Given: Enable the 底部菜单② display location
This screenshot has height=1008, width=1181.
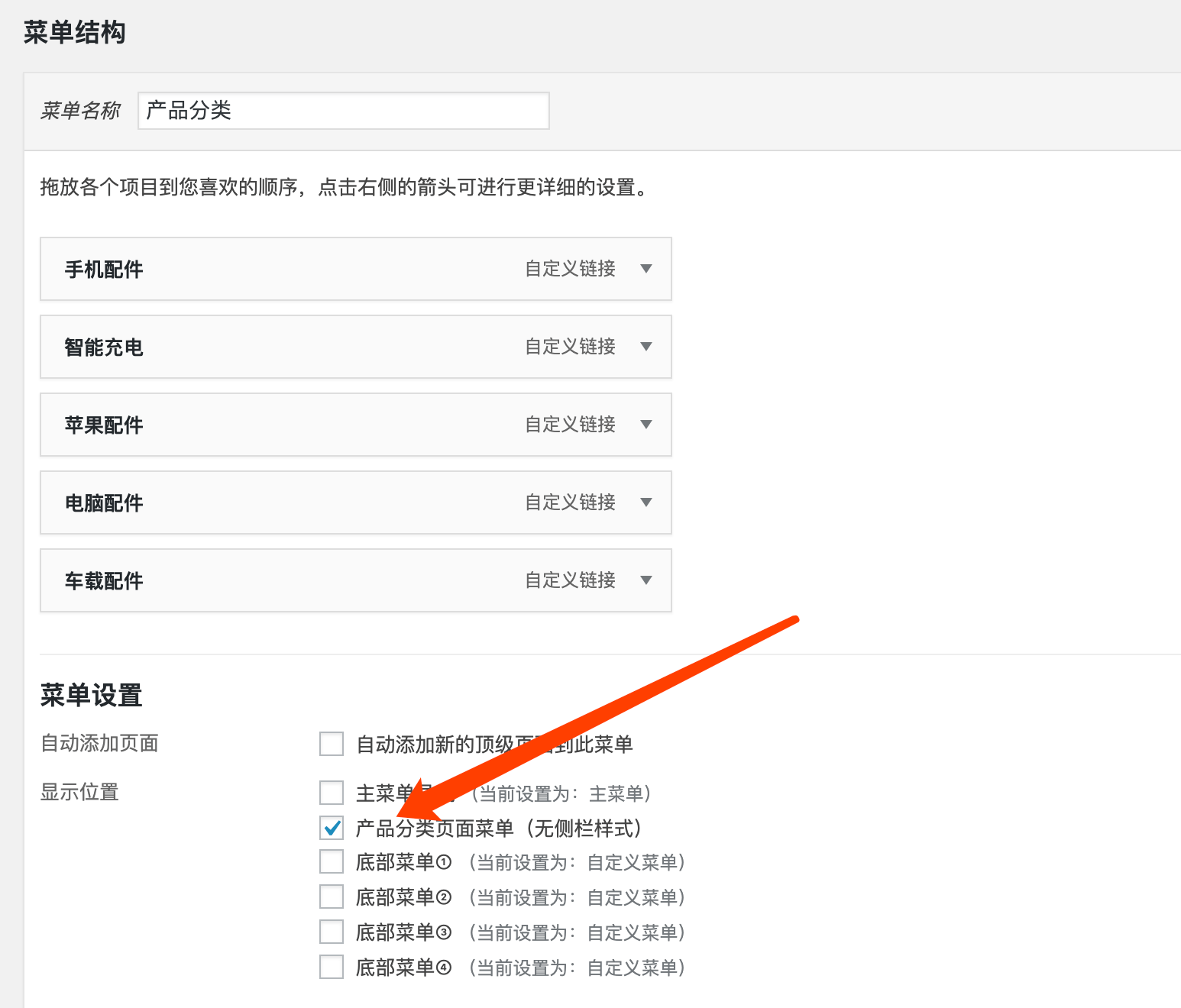Looking at the screenshot, I should [331, 897].
